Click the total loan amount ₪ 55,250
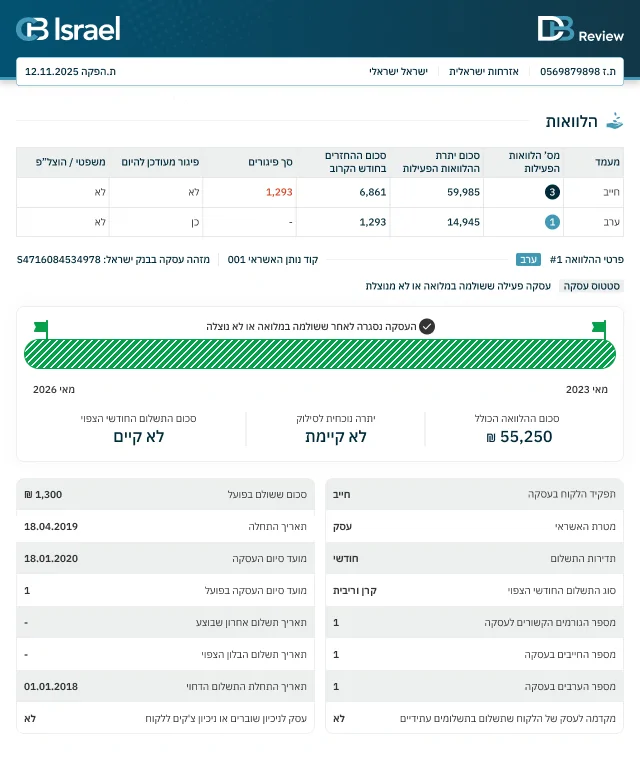640x772 pixels. pyautogui.click(x=519, y=437)
